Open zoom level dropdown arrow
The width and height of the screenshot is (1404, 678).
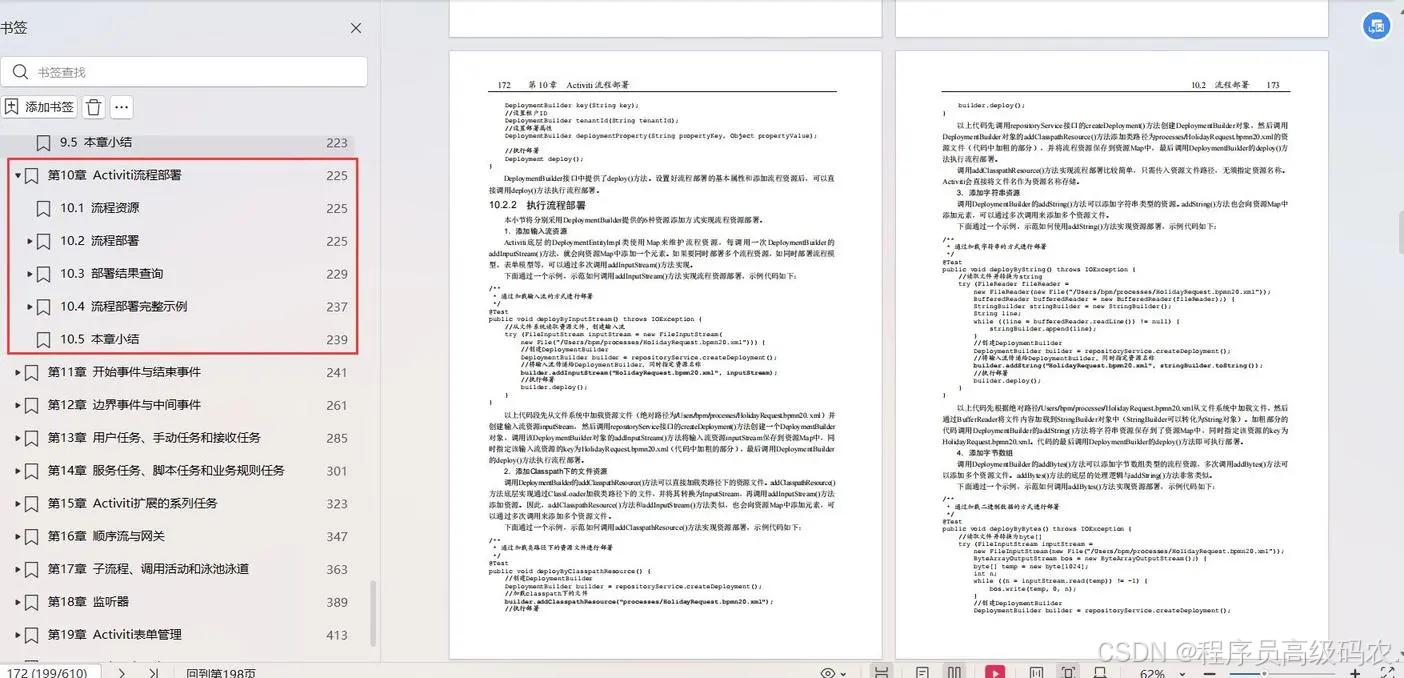[1183, 674]
